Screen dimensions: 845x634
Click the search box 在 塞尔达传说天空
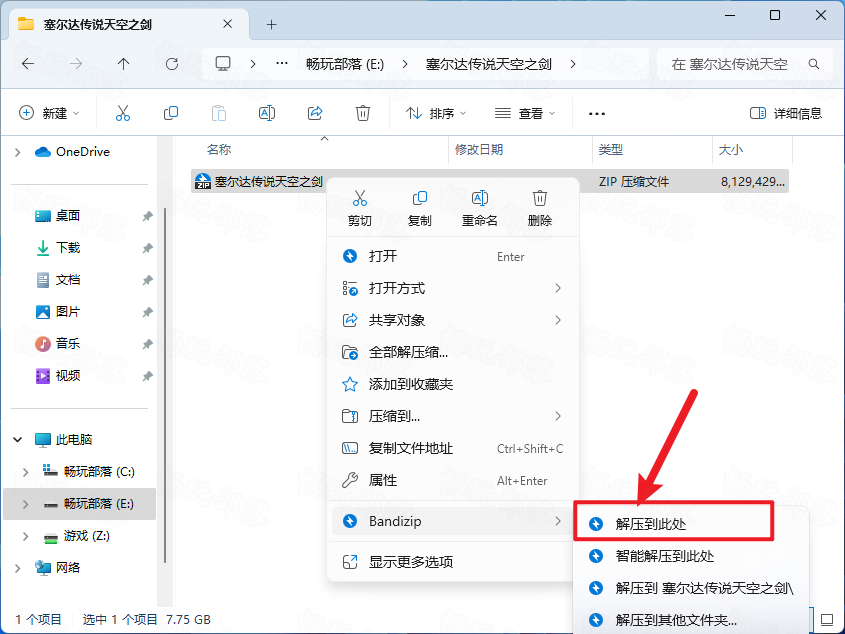click(745, 64)
